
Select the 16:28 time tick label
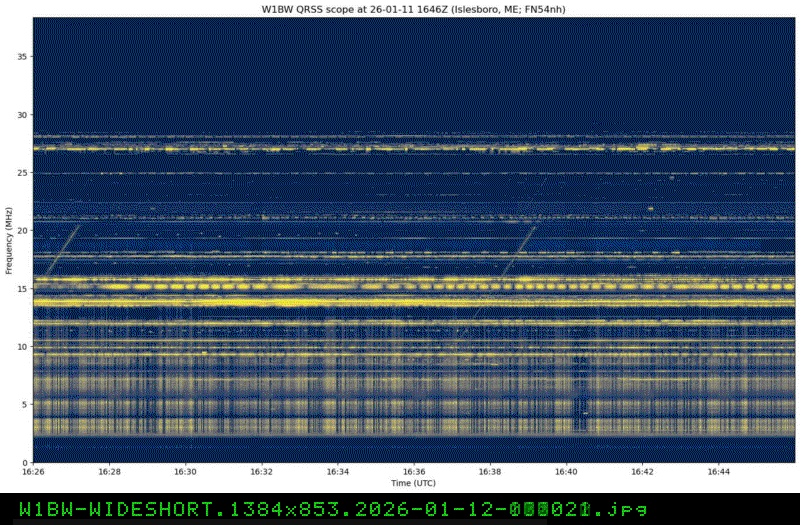point(109,472)
